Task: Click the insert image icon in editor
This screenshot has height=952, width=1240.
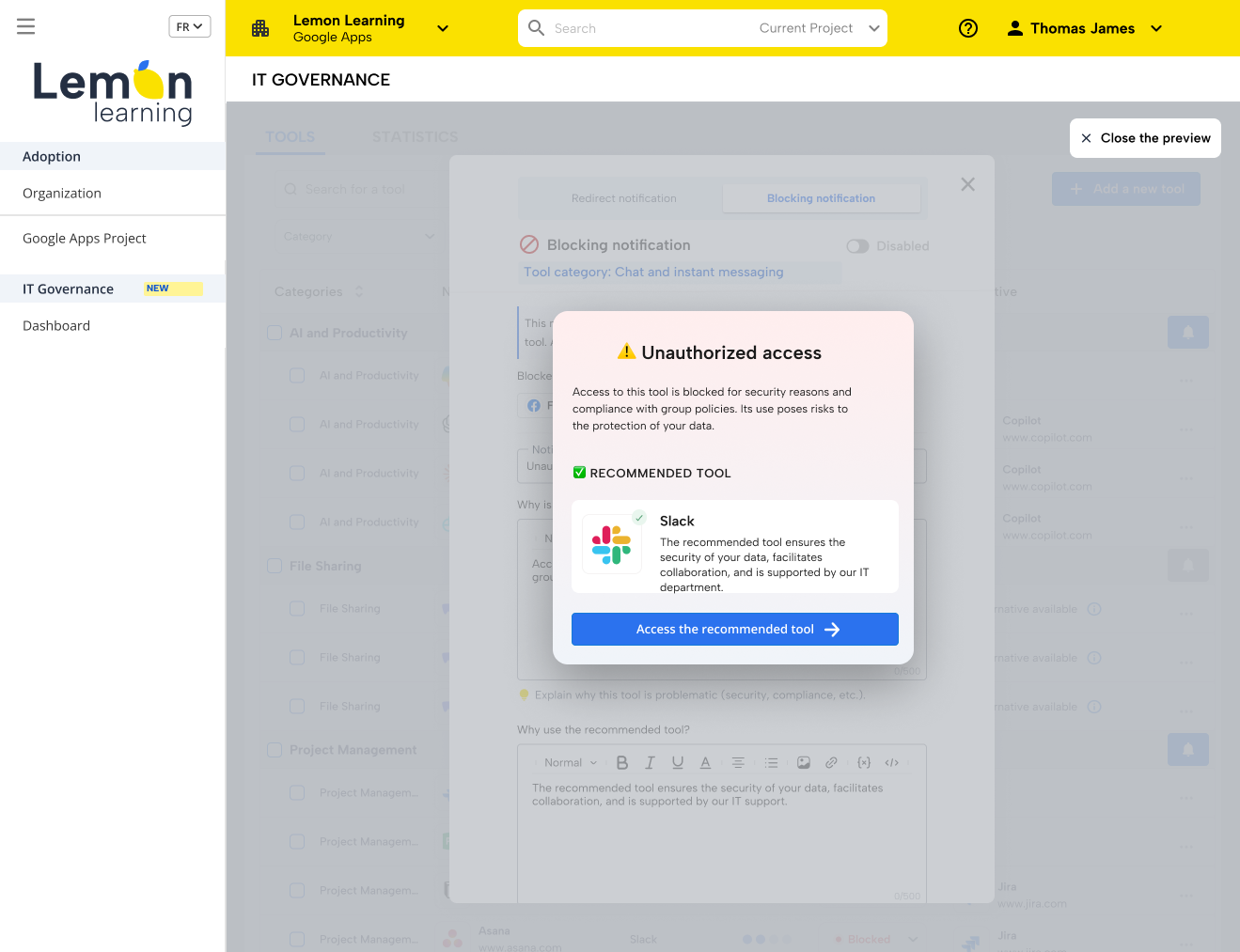Action: pos(803,762)
